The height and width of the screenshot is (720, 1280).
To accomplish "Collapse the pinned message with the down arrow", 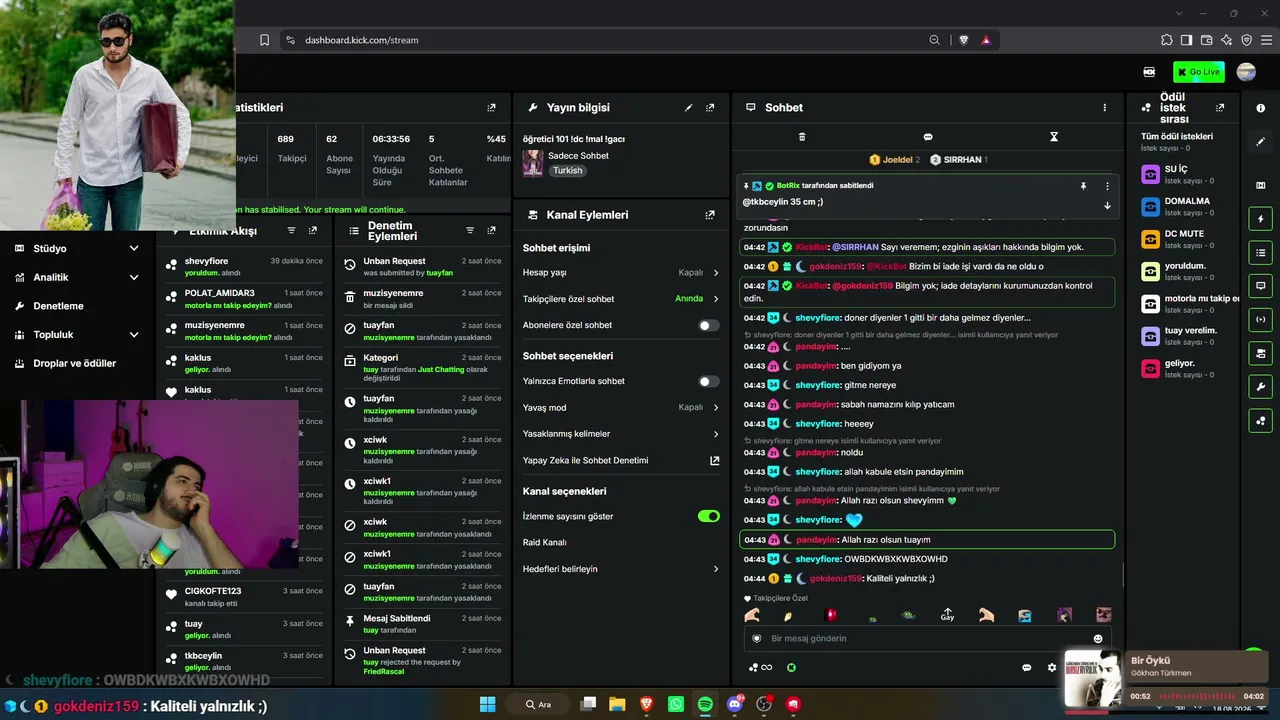I will coord(1107,205).
